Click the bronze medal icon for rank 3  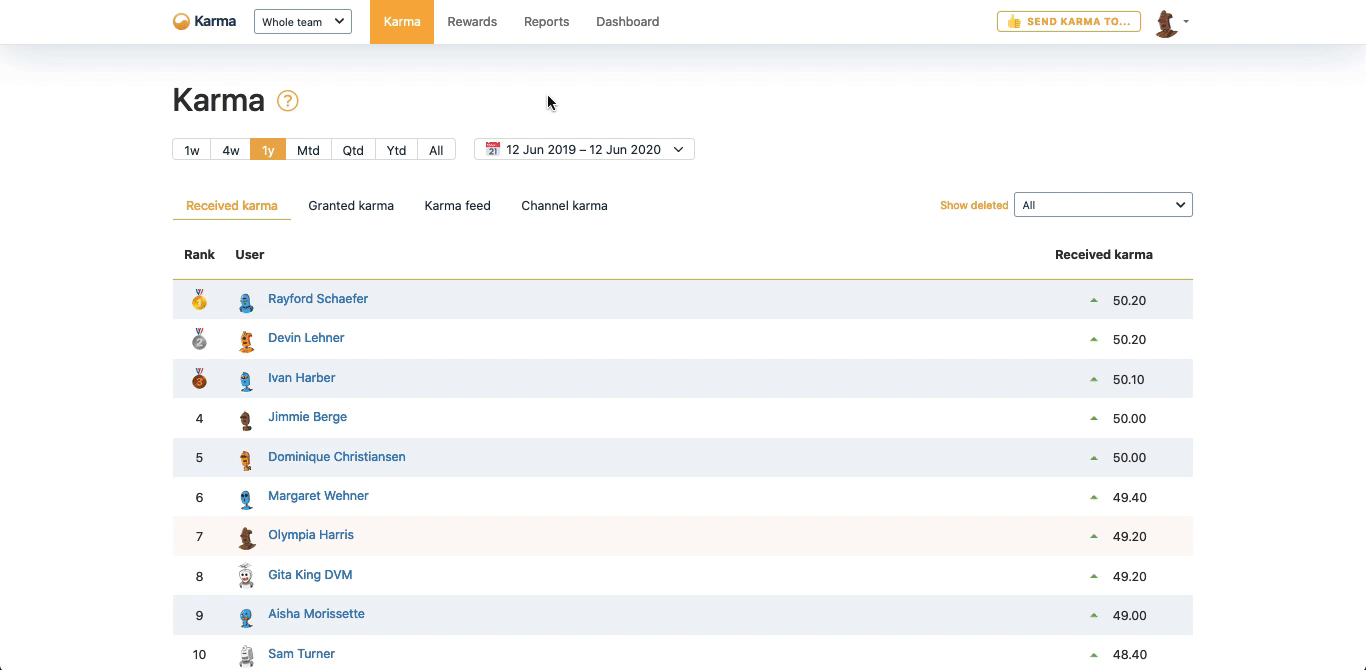click(199, 379)
